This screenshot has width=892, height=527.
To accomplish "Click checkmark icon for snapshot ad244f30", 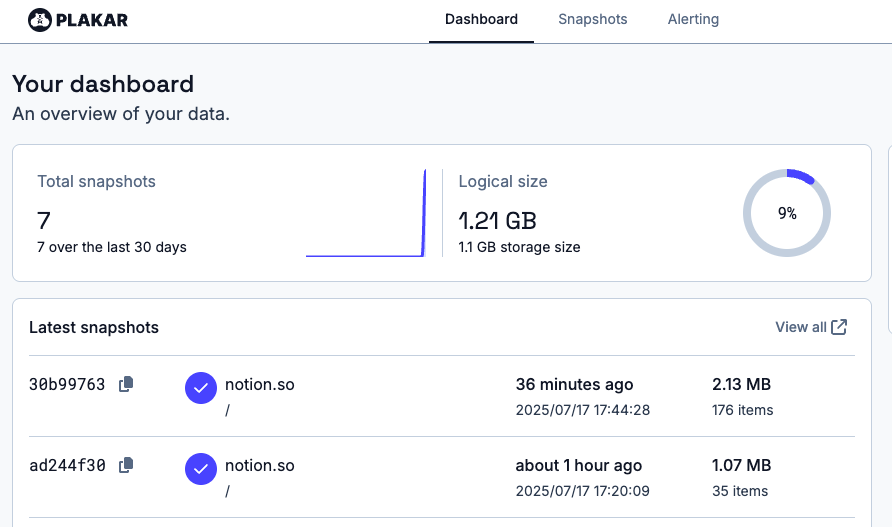I will 201,469.
